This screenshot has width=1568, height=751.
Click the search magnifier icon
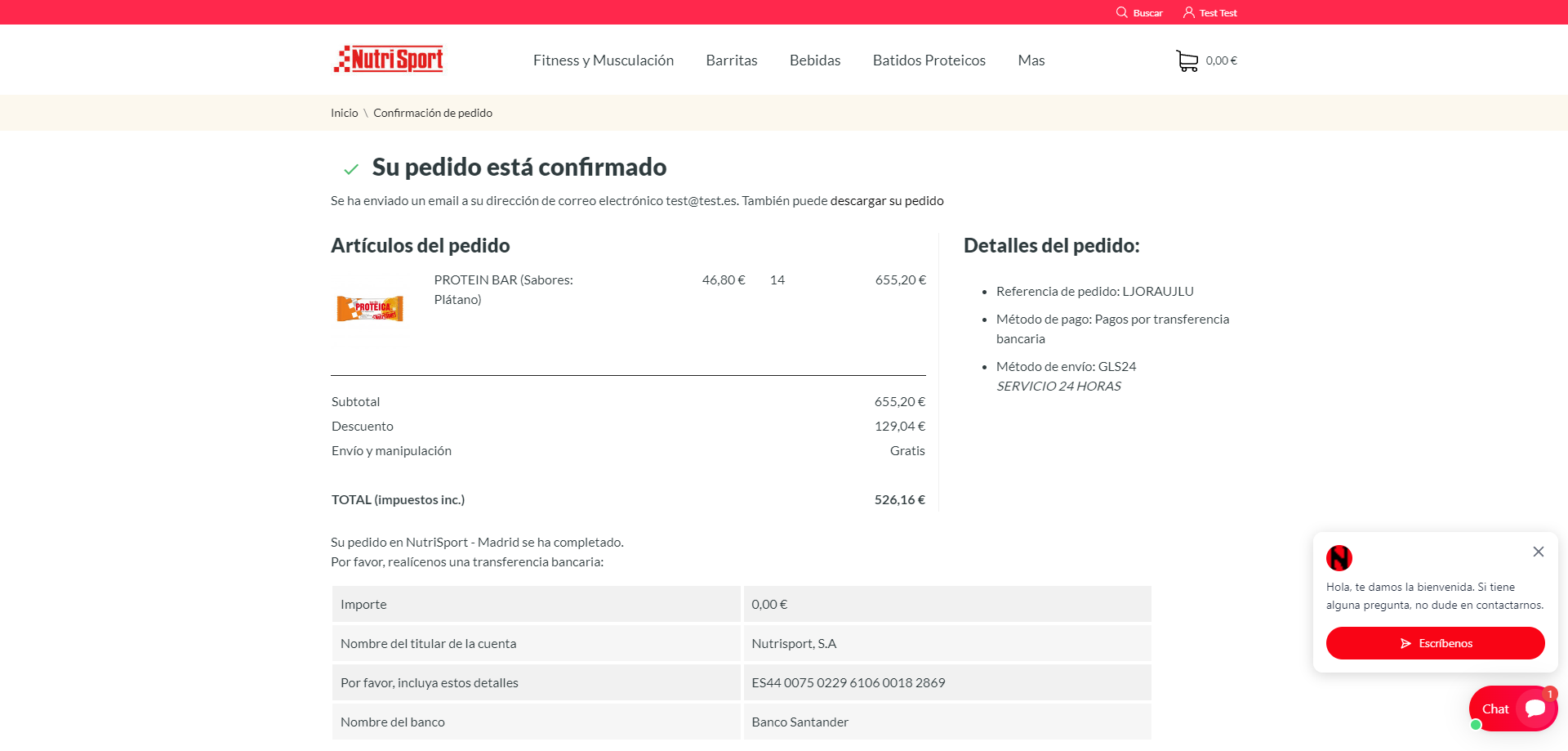[x=1122, y=12]
